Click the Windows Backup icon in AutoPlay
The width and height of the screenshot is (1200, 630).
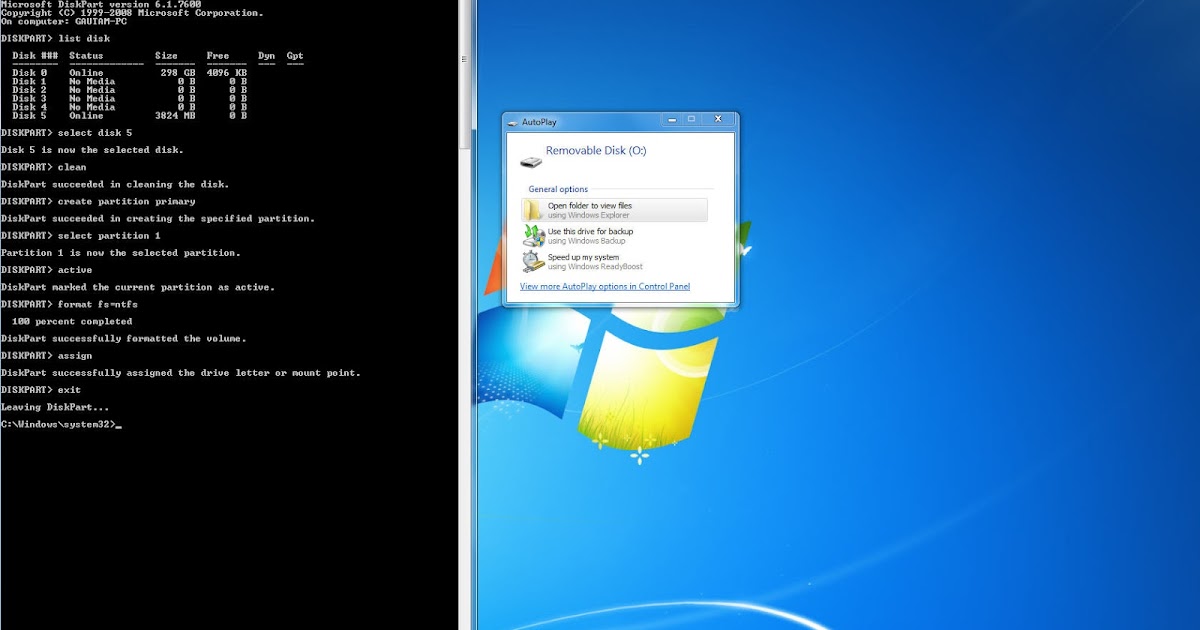[x=533, y=236]
